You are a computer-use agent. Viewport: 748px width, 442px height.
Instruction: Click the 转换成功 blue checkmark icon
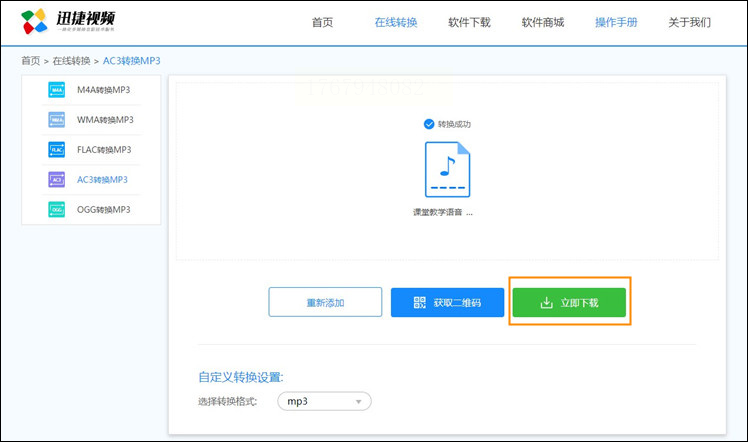tap(429, 124)
